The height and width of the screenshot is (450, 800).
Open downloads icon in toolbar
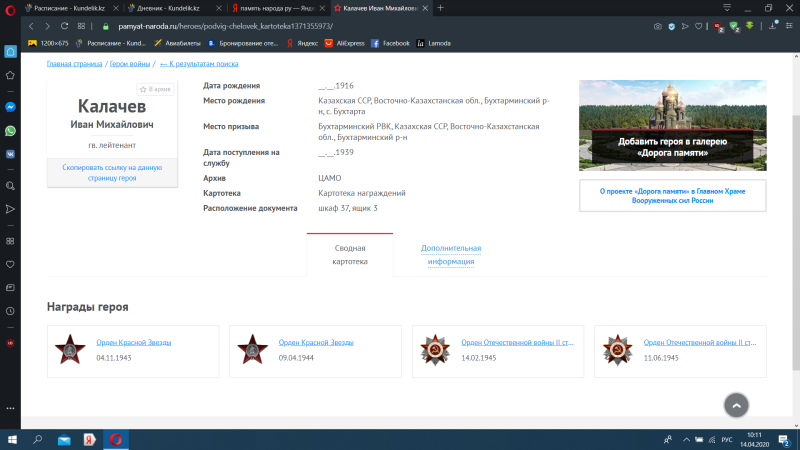click(x=772, y=26)
